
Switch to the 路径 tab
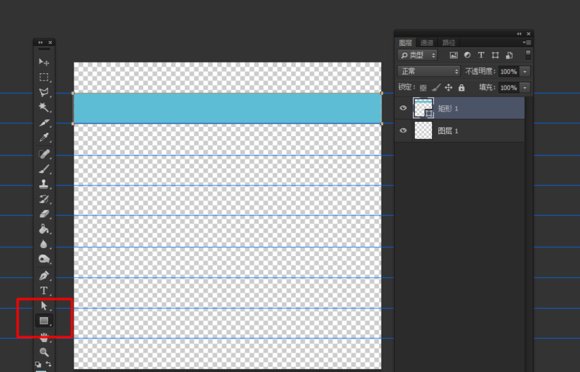(448, 43)
